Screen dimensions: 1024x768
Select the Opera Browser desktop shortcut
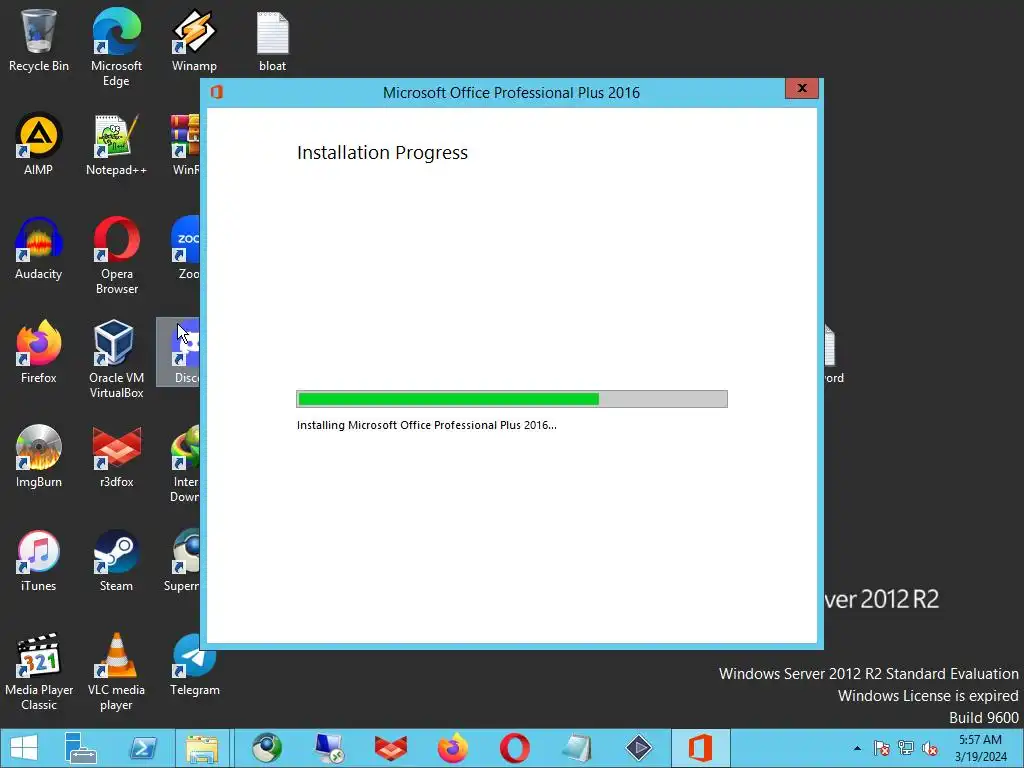tap(116, 255)
